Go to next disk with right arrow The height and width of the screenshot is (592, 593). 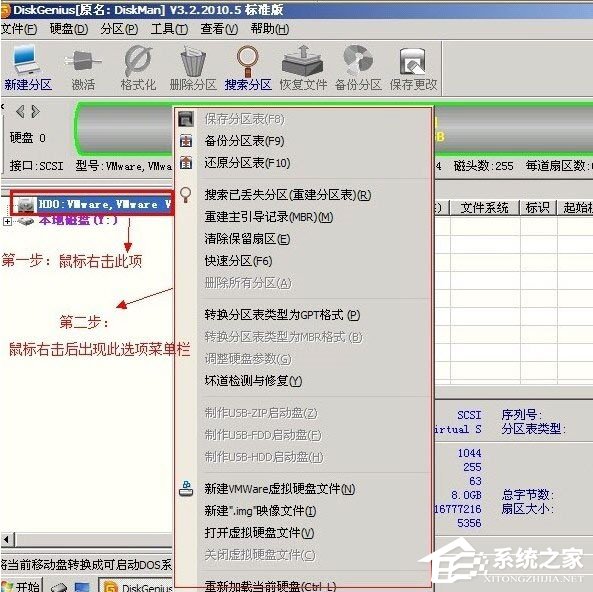coord(36,112)
